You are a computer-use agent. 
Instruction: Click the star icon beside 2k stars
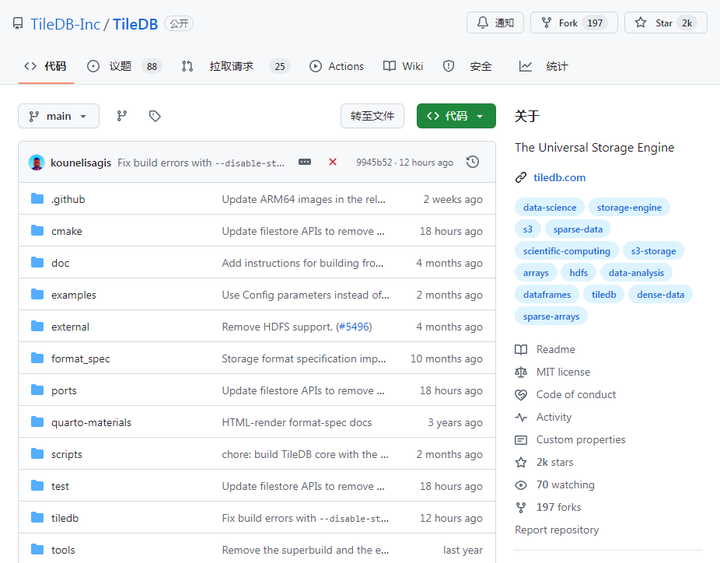pos(521,462)
